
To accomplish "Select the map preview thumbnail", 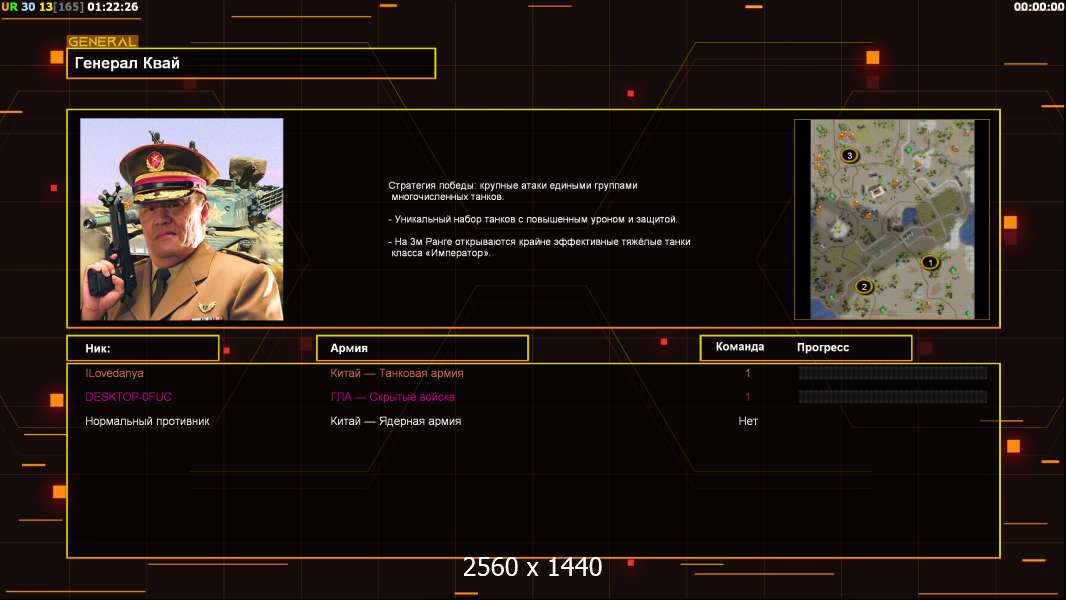I will click(x=892, y=219).
